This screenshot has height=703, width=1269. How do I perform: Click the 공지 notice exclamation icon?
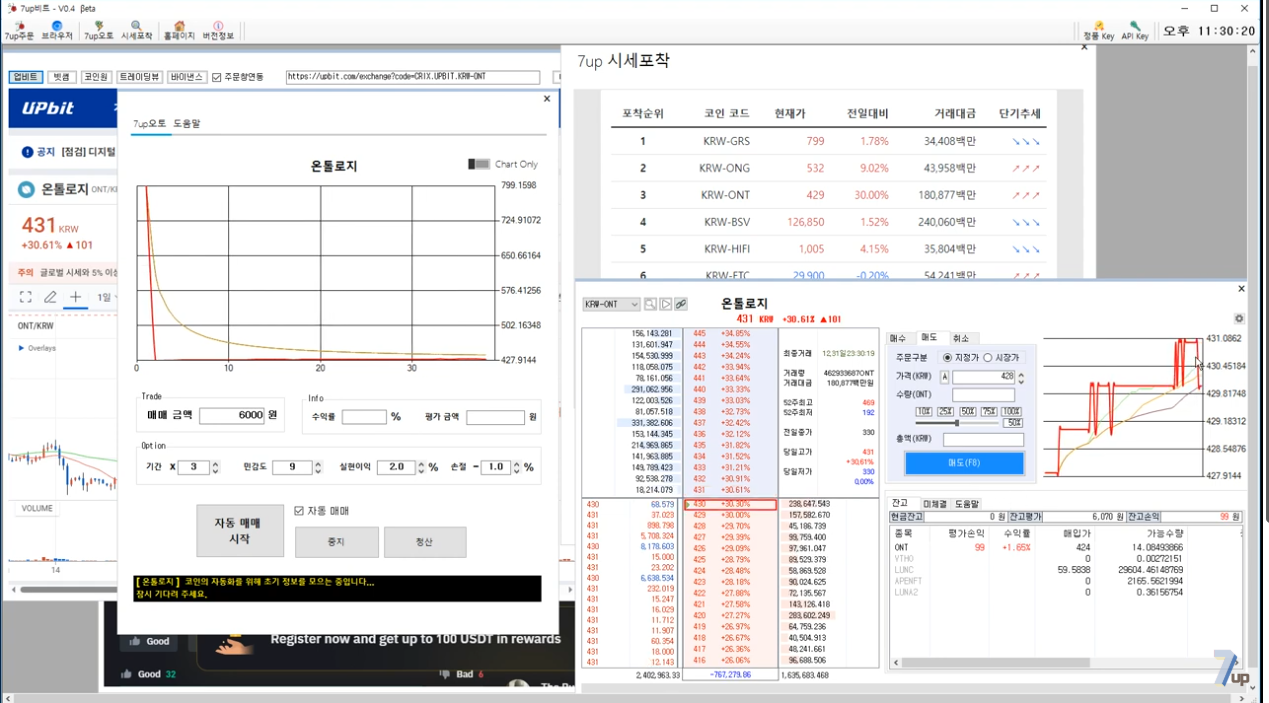click(27, 152)
